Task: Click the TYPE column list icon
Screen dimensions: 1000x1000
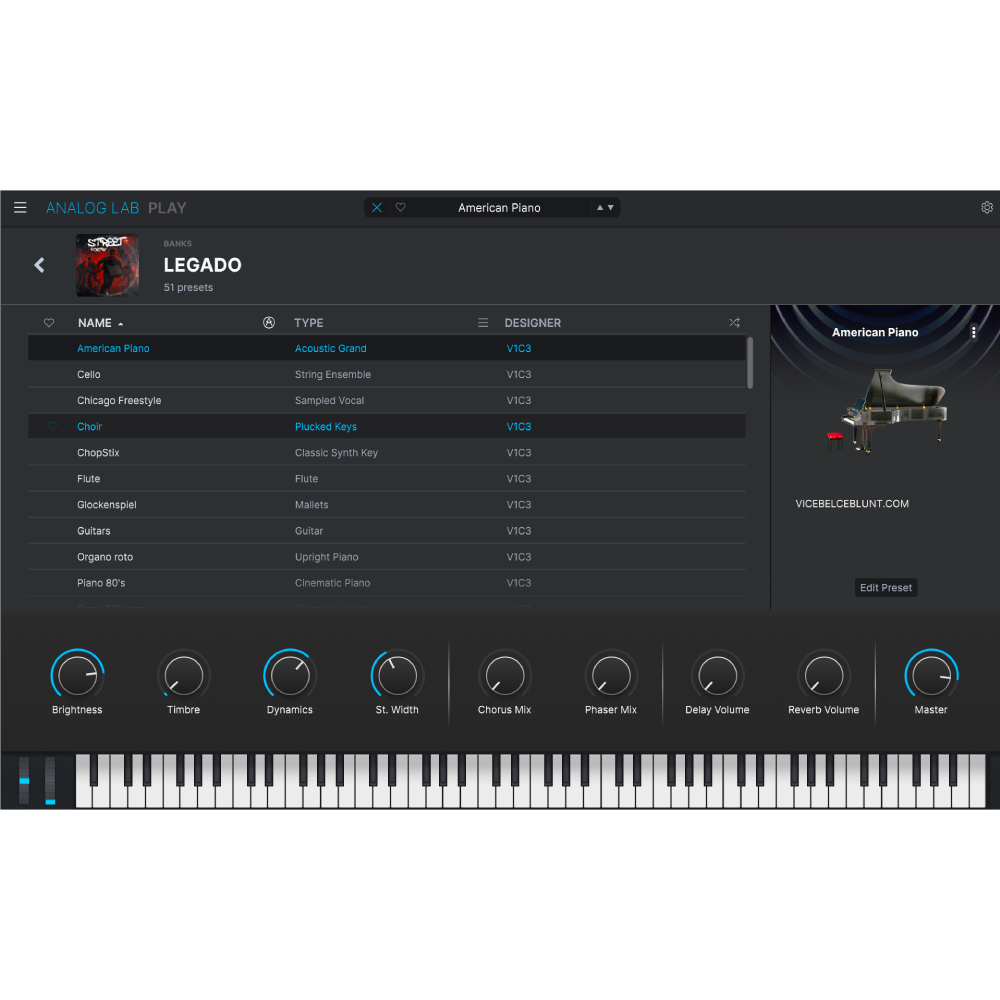Action: coord(483,323)
